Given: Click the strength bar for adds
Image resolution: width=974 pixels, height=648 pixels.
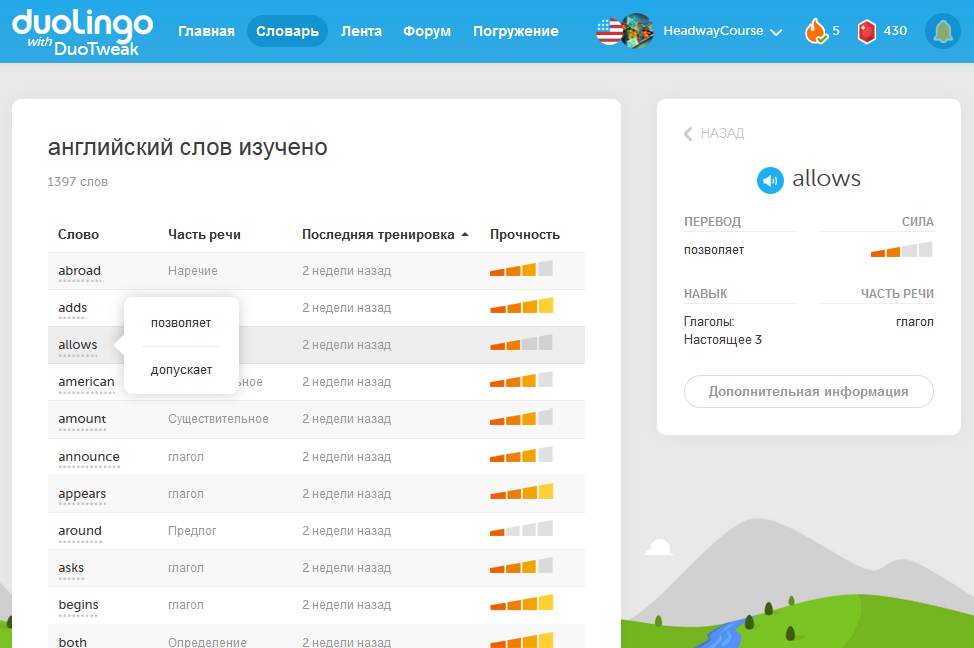Looking at the screenshot, I should pyautogui.click(x=521, y=306).
